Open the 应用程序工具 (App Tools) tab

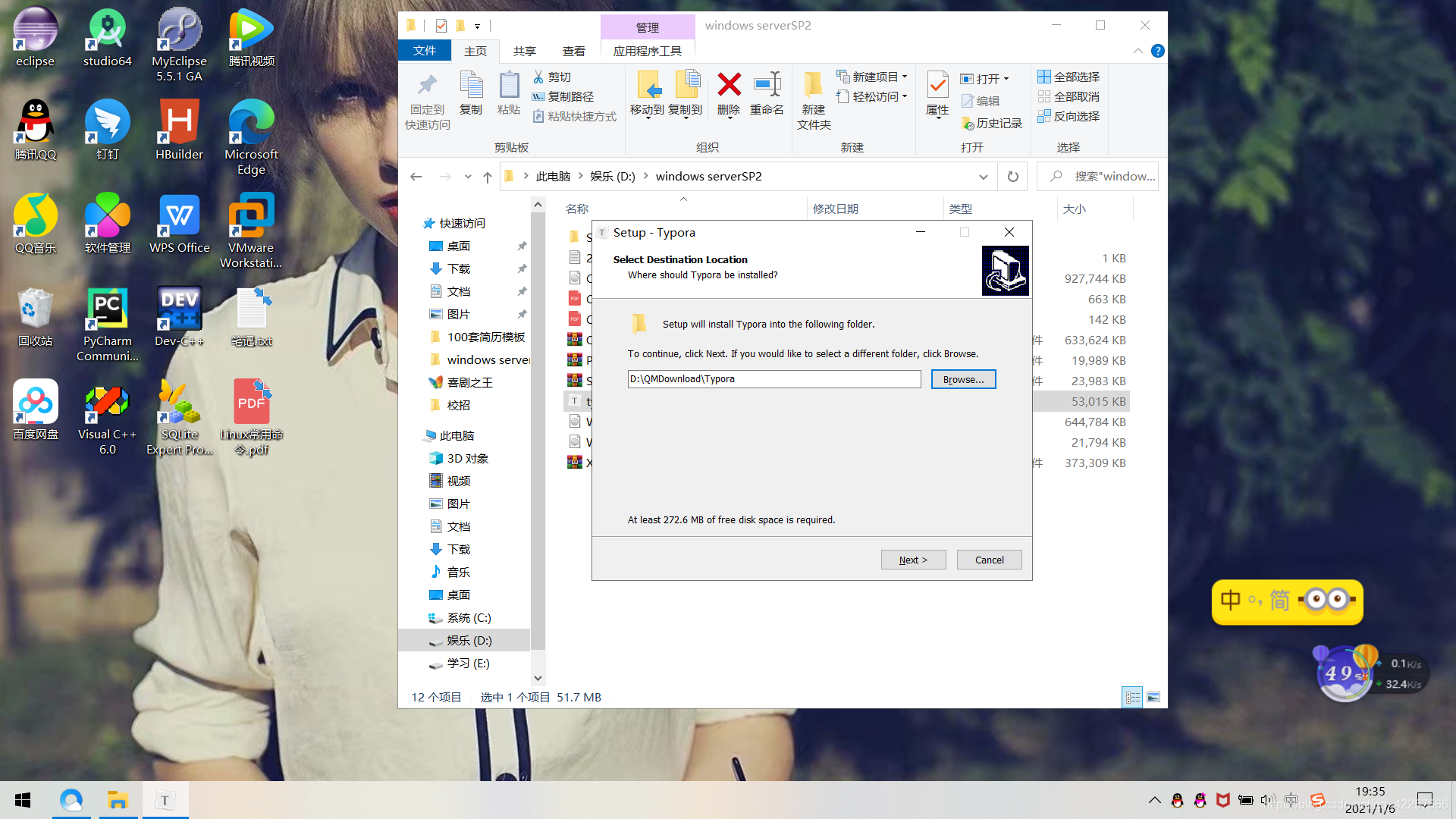click(x=647, y=50)
